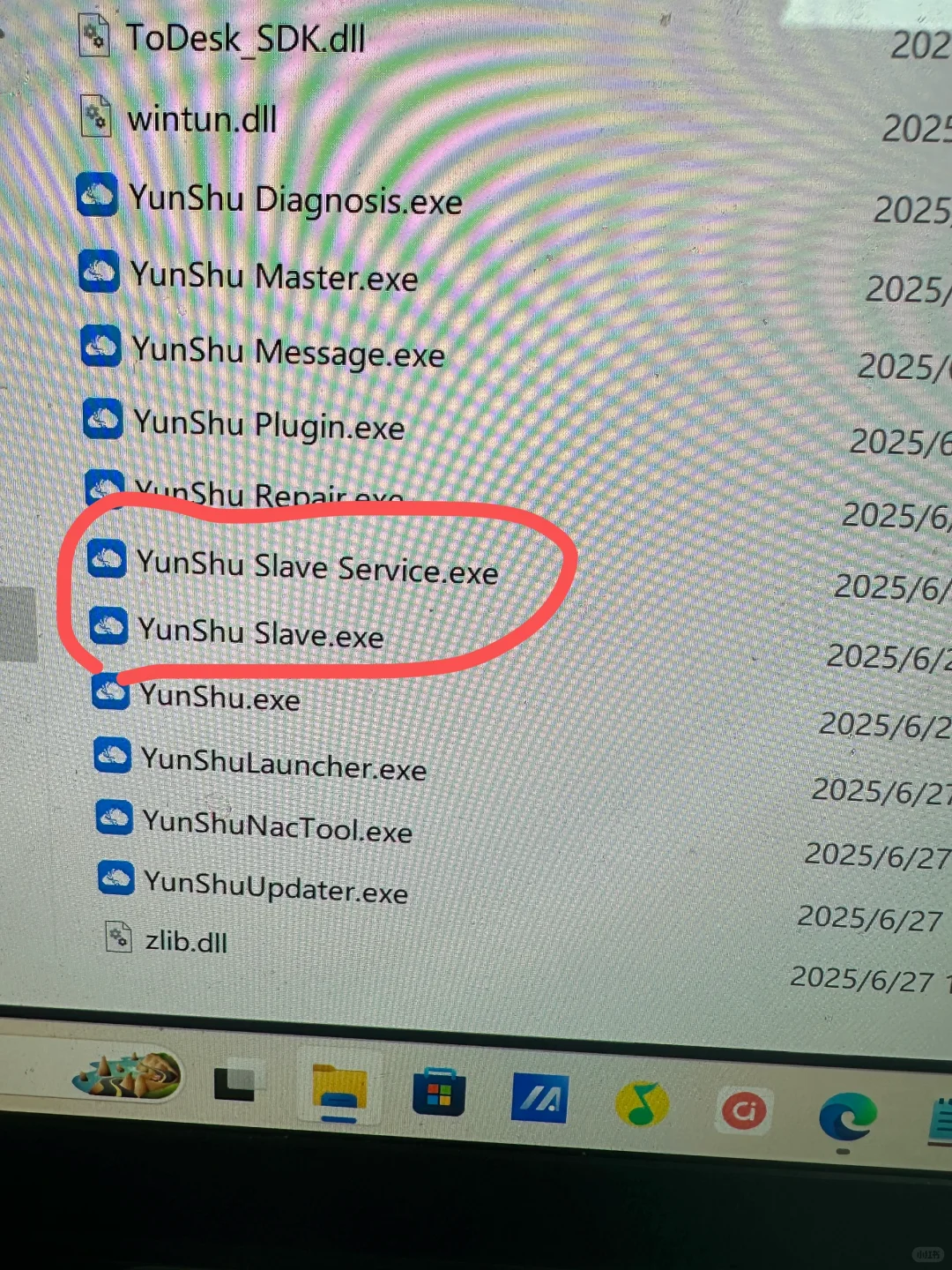Click the zlib.dll file icon
This screenshot has height=1270, width=952.
click(118, 936)
